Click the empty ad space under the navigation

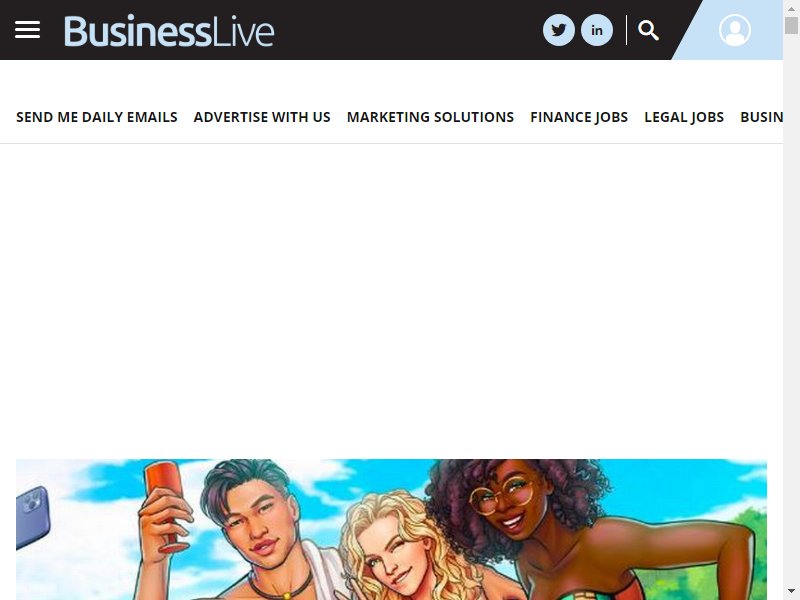(391, 301)
